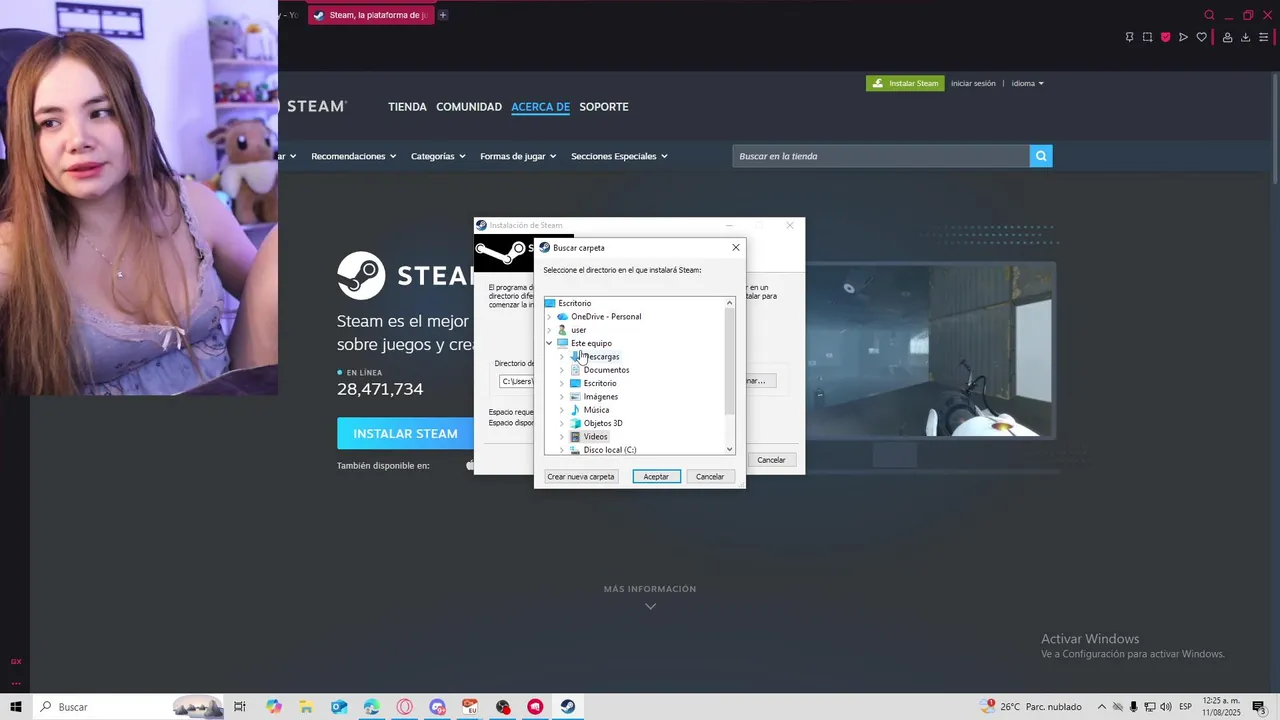Switch to the Steam browser tab
This screenshot has height=720, width=1280.
click(x=371, y=15)
